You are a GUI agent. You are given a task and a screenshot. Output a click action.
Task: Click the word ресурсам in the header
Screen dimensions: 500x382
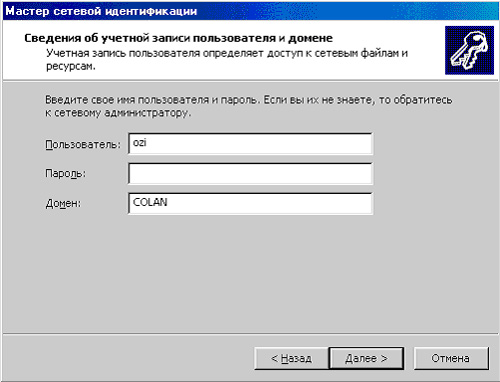coord(70,66)
